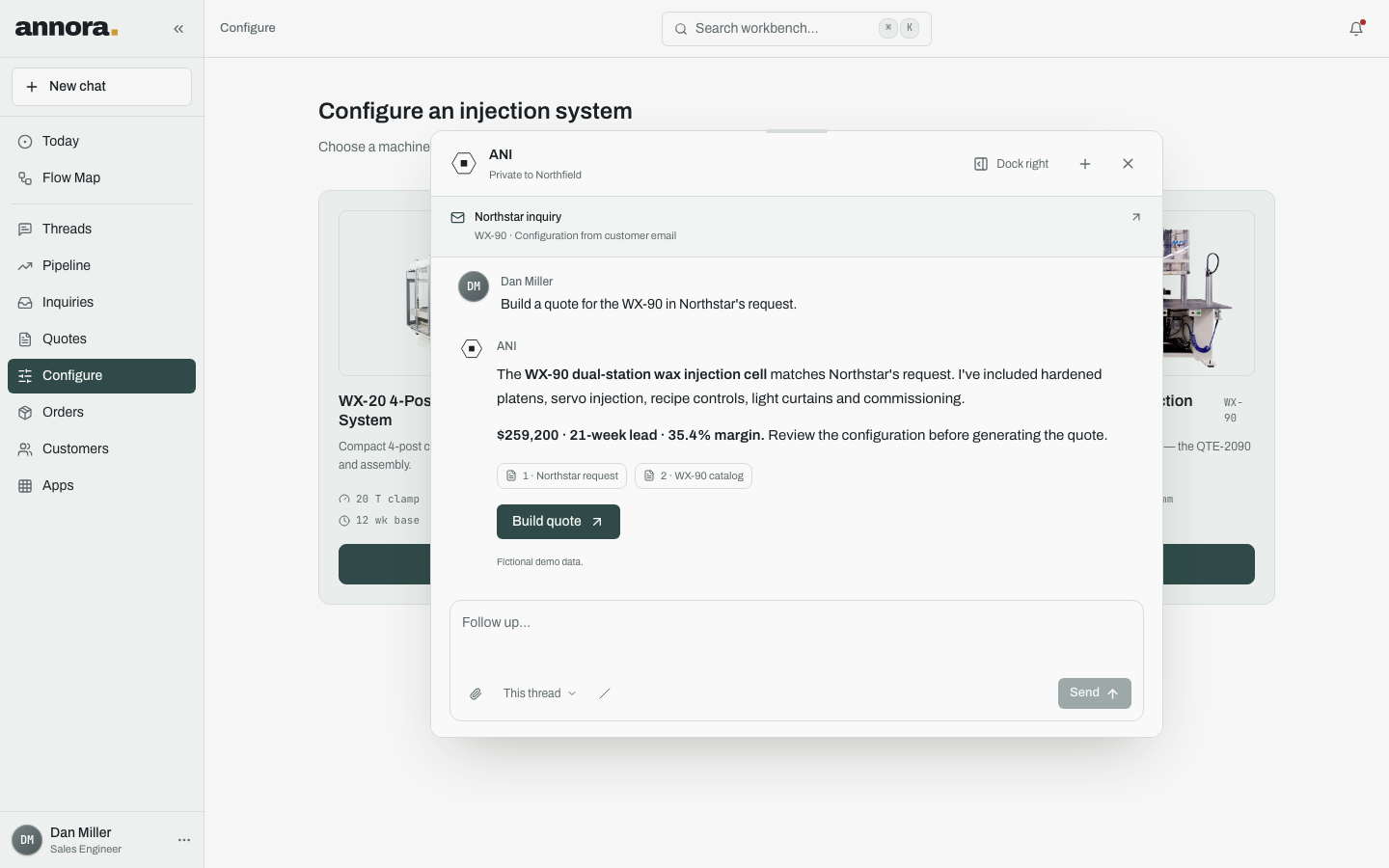Click the ANI hexagon beside the reply

(472, 349)
